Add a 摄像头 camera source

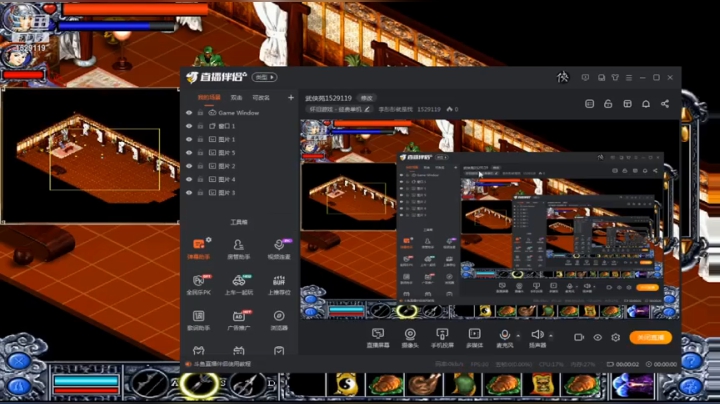[x=410, y=338]
